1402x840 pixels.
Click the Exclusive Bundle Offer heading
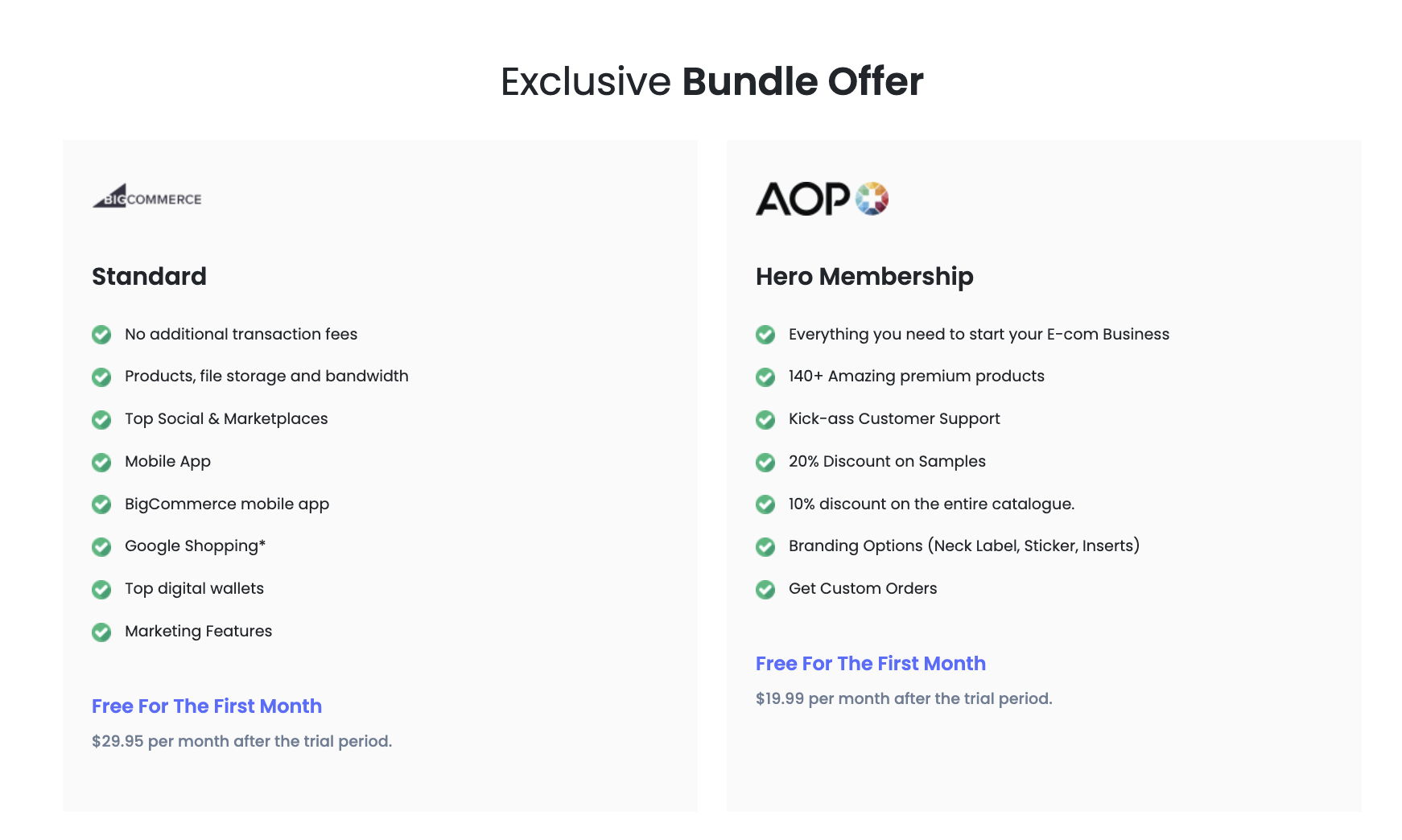(x=712, y=81)
